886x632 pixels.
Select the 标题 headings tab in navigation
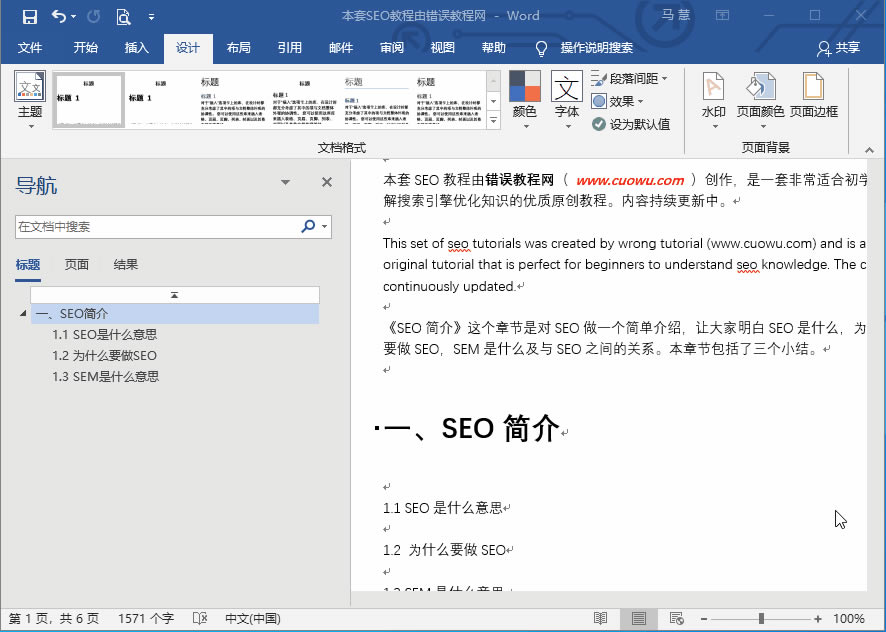pos(28,265)
